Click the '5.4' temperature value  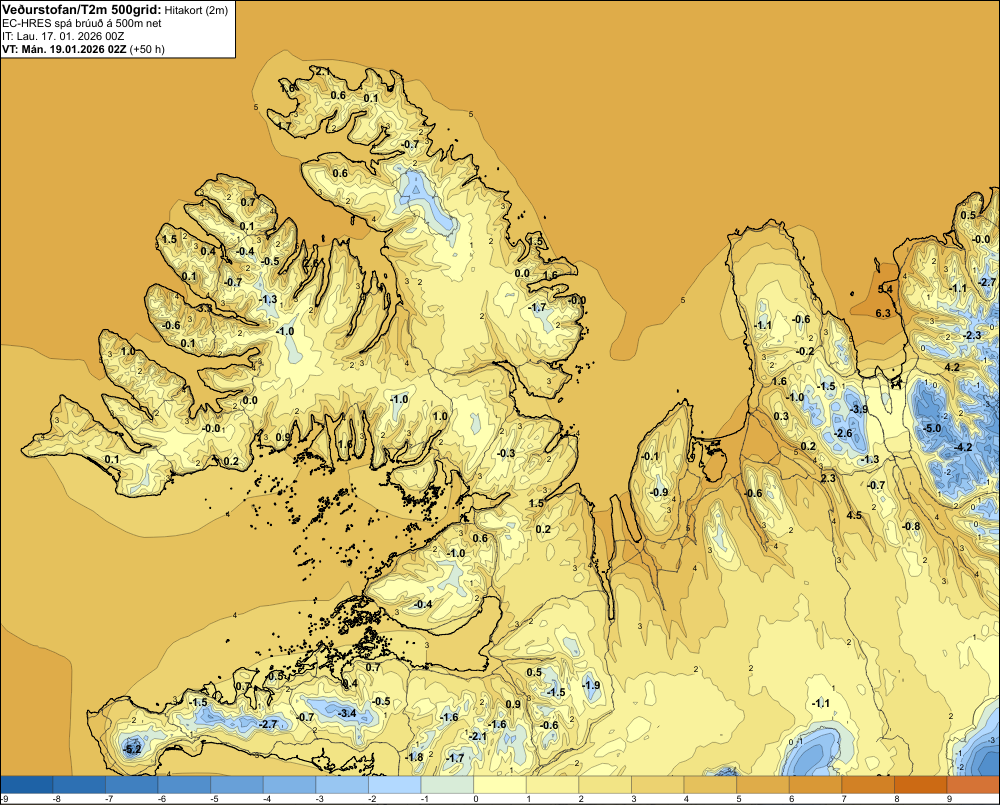coord(885,289)
